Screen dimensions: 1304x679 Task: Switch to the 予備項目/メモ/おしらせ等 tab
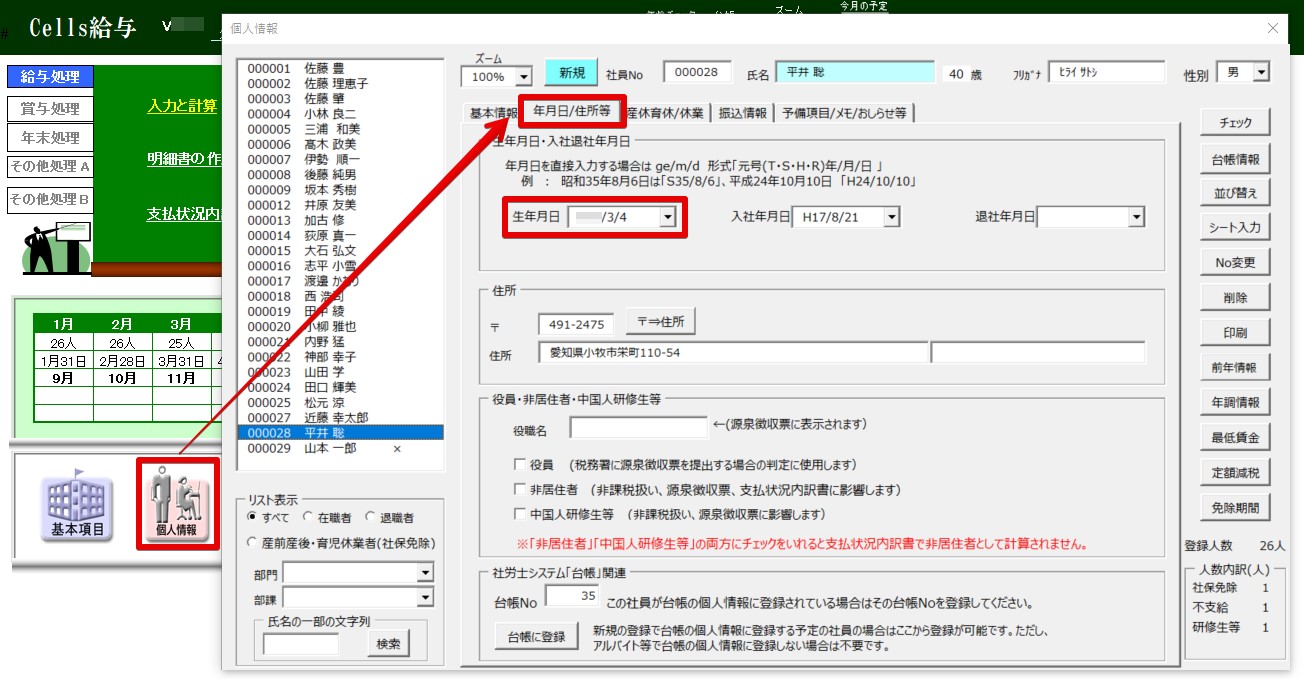tap(844, 113)
